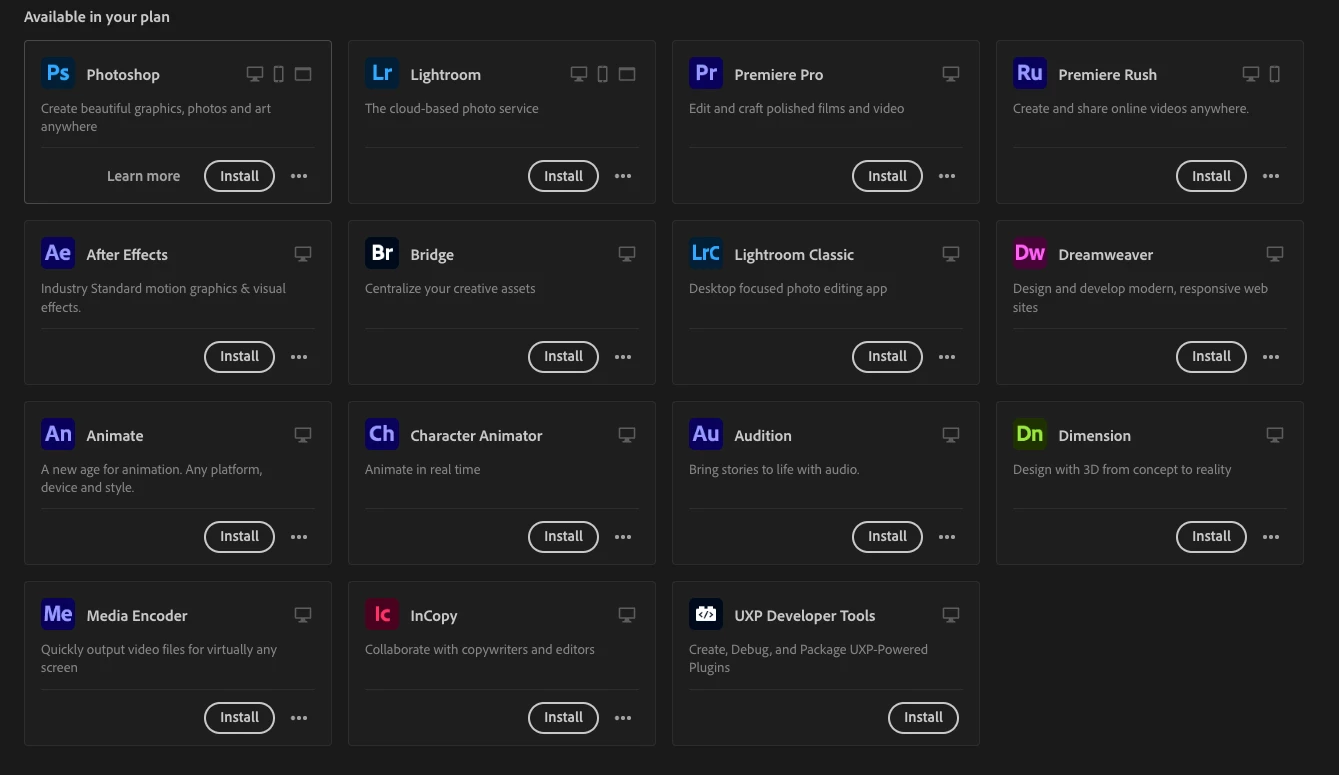Click Dreamweaver's desktop platform icon

click(x=1275, y=254)
